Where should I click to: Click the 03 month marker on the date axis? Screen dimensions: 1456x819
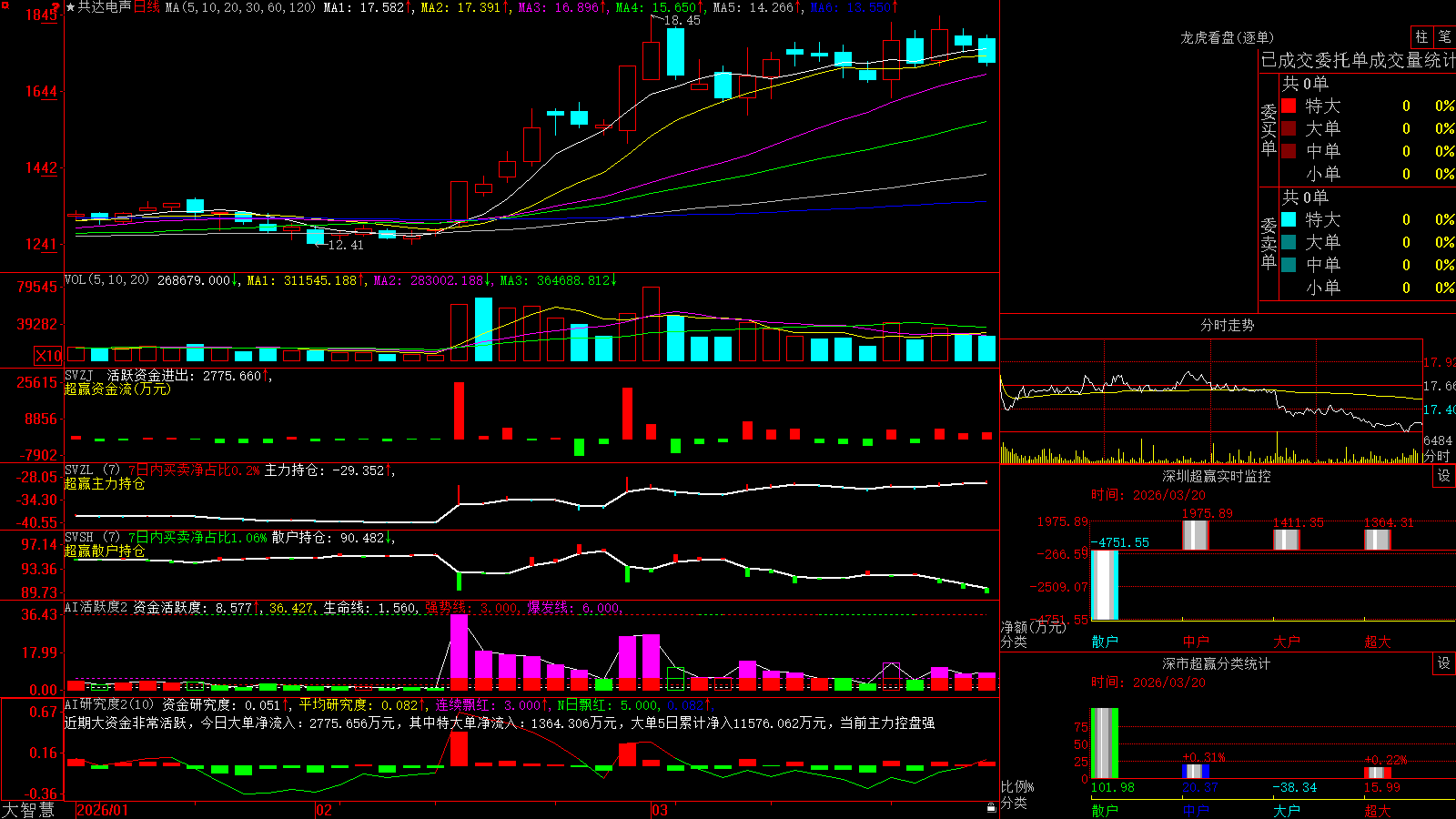(660, 810)
